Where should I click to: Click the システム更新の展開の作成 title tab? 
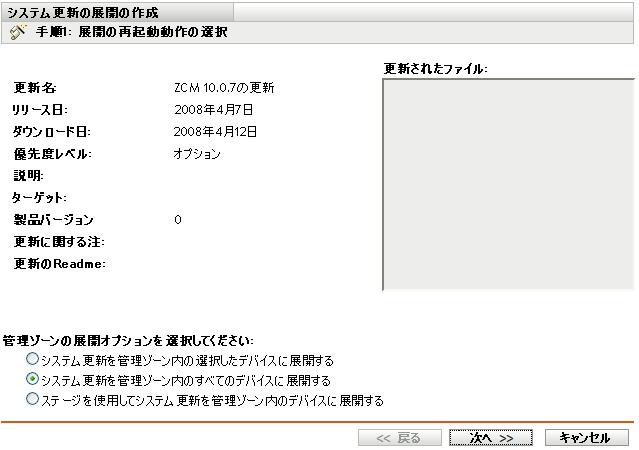point(117,13)
